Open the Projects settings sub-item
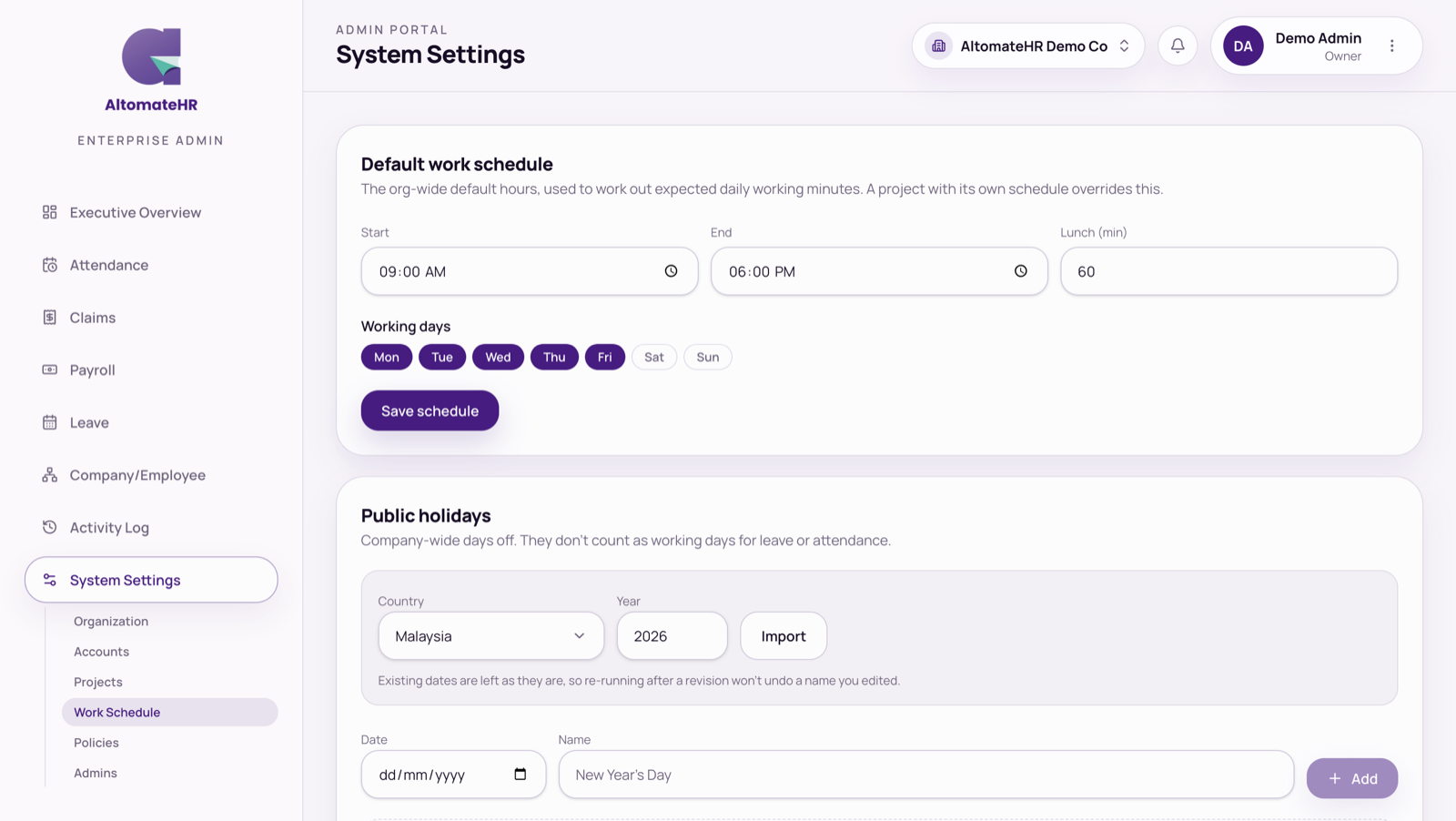Image resolution: width=1456 pixels, height=821 pixels. click(98, 682)
